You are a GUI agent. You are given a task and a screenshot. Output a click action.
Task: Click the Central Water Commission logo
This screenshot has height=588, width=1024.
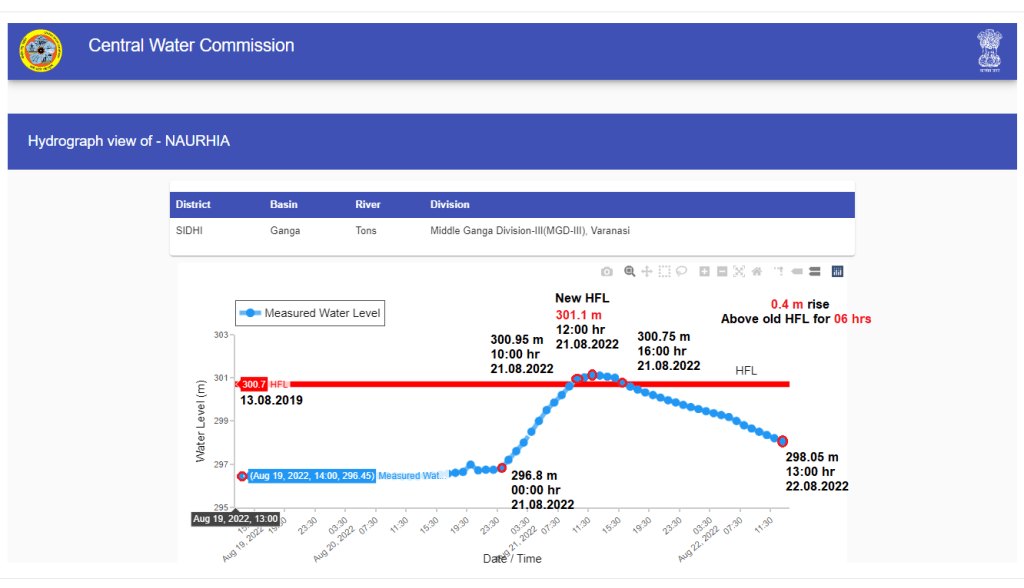click(41, 50)
